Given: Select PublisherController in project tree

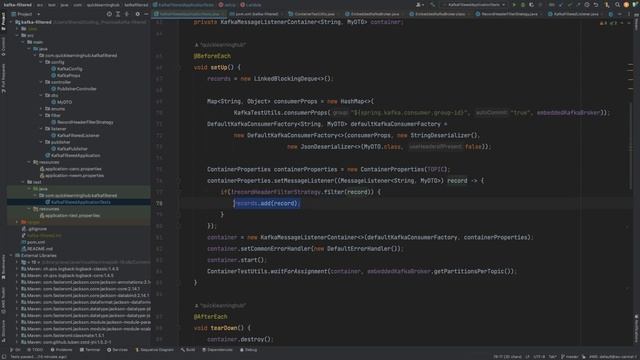Looking at the screenshot, I should (x=77, y=89).
